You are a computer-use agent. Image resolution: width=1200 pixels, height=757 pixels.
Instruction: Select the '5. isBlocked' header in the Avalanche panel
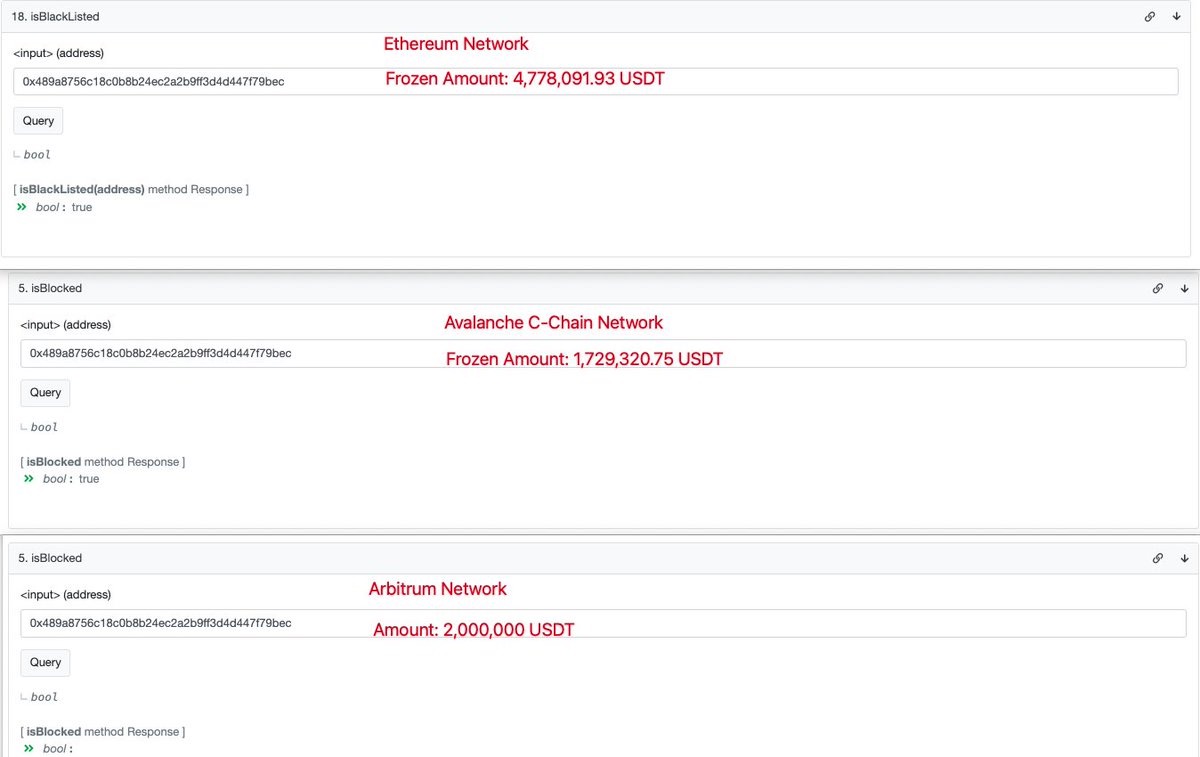pyautogui.click(x=50, y=288)
